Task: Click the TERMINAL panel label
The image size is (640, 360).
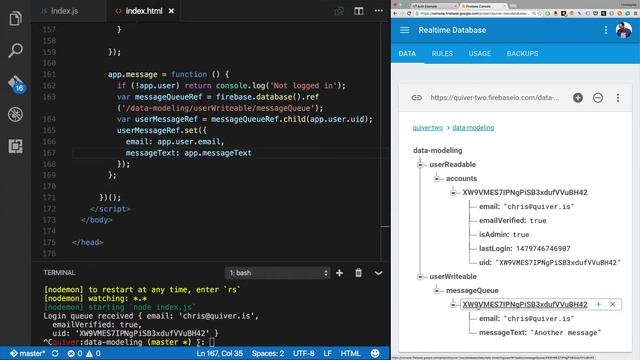Action: [x=59, y=273]
